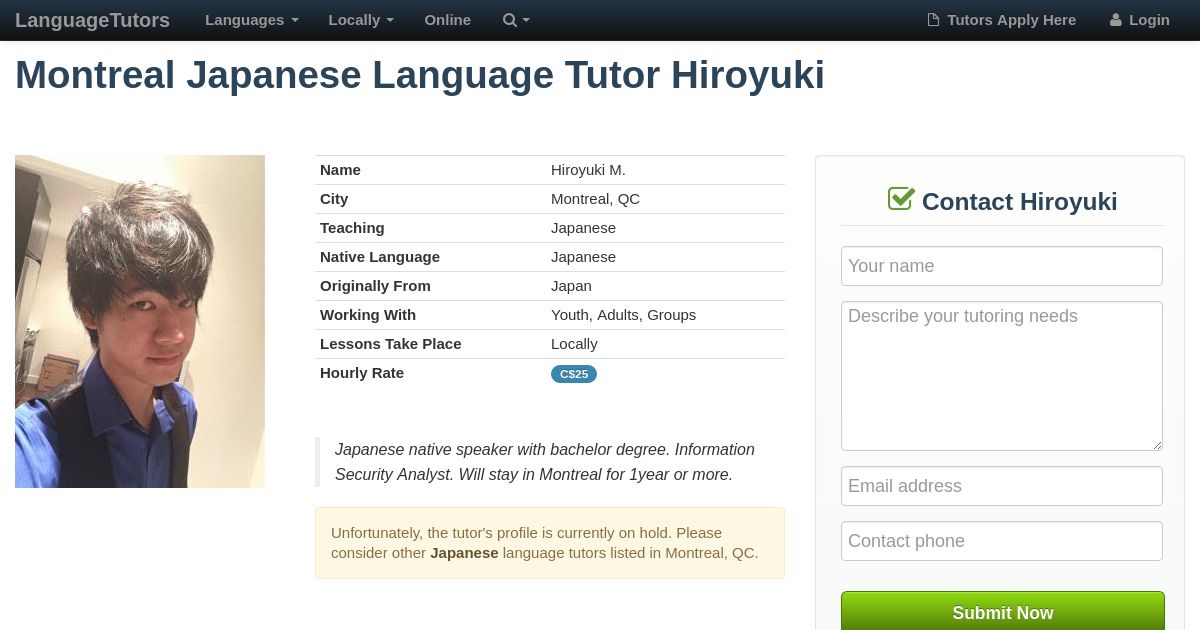1200x630 pixels.
Task: Click the Submit Now button
Action: click(x=1003, y=611)
